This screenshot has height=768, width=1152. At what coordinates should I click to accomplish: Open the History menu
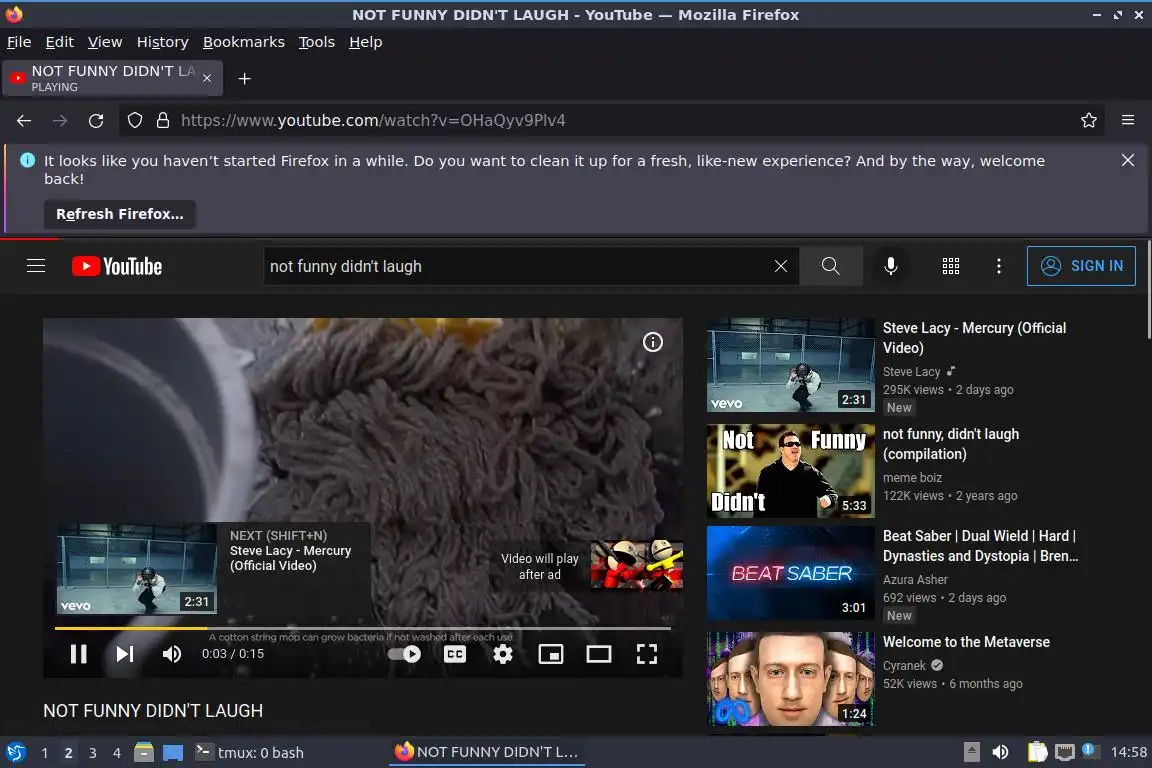point(162,42)
